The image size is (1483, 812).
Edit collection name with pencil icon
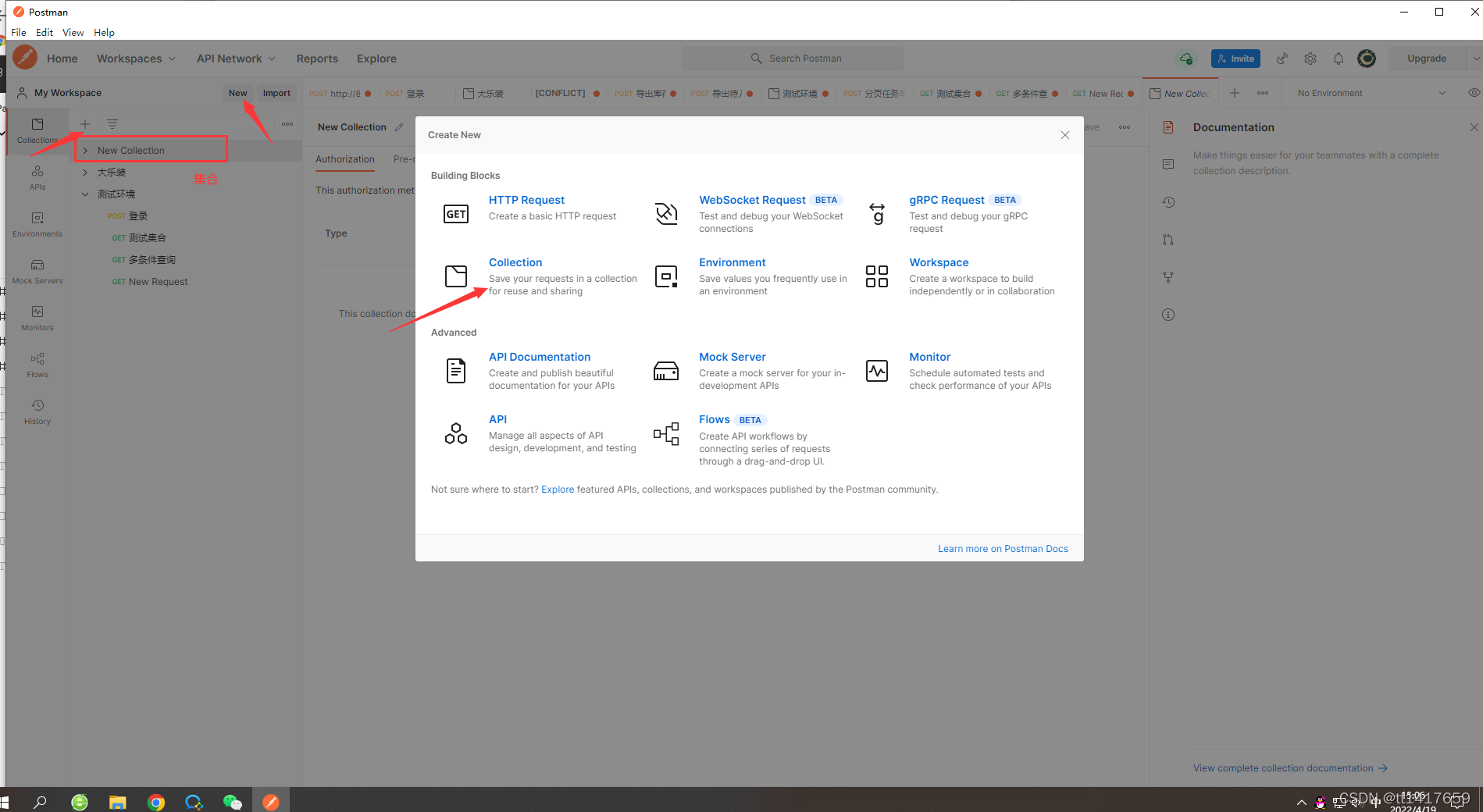pyautogui.click(x=399, y=127)
